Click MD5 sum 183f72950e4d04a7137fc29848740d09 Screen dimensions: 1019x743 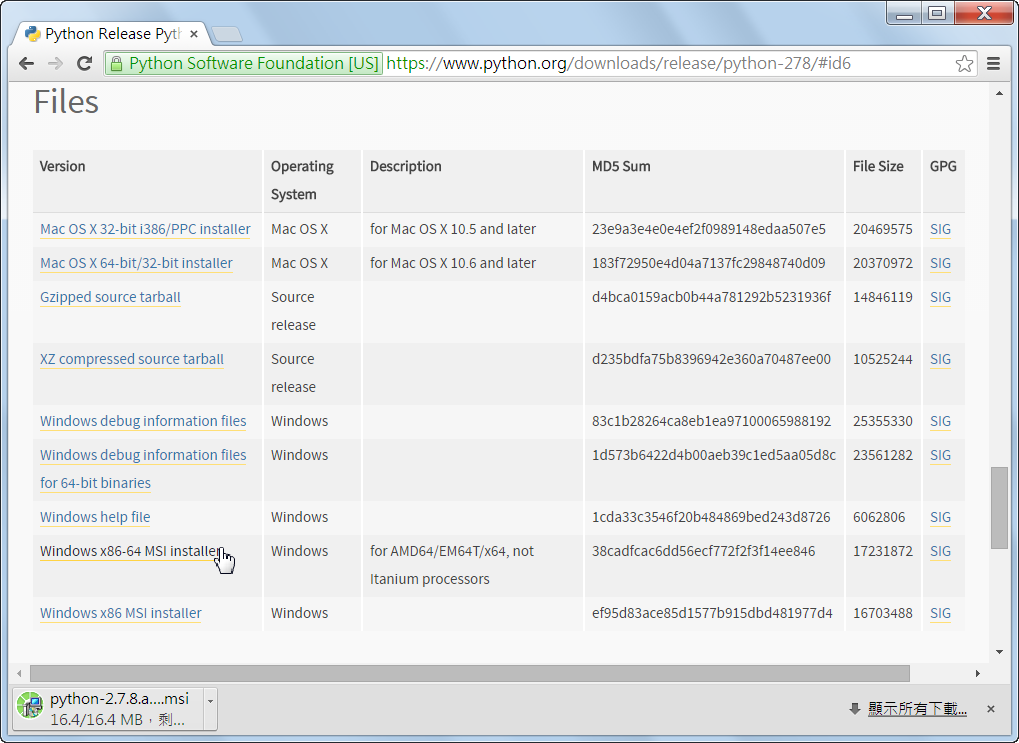[708, 263]
